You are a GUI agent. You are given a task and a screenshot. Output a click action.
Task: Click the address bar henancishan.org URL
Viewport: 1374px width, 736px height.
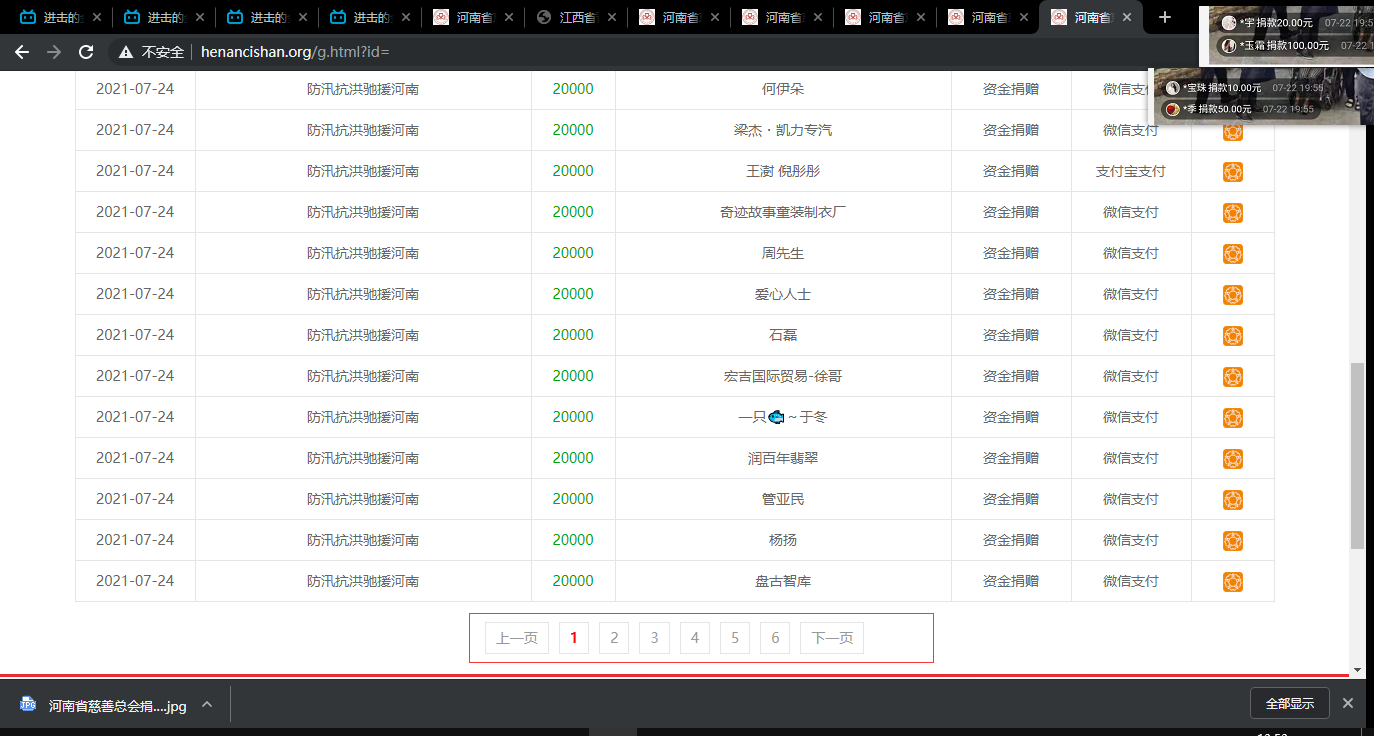pos(295,52)
